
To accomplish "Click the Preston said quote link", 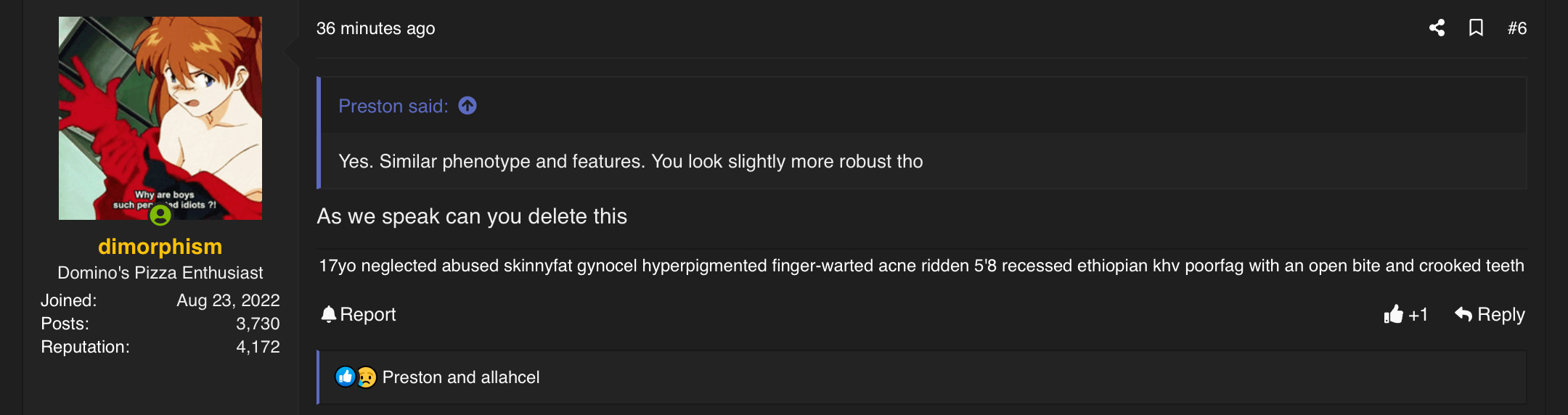I will coord(393,106).
